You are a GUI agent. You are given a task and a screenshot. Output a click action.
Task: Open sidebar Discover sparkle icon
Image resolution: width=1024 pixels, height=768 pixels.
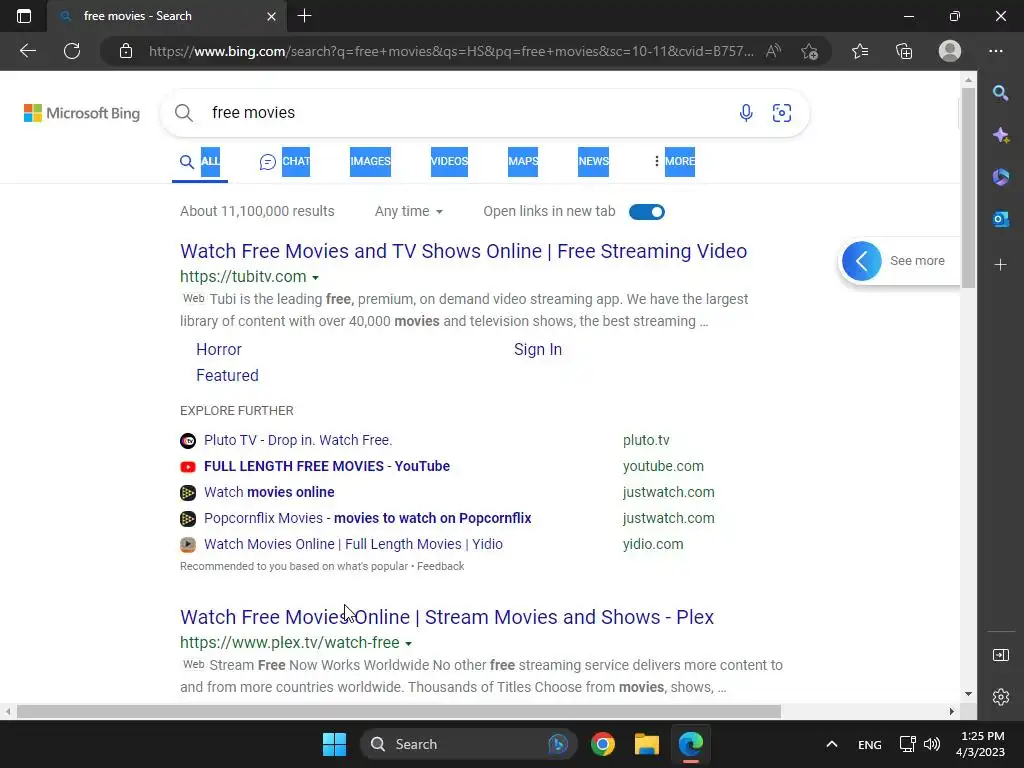tap(1000, 135)
